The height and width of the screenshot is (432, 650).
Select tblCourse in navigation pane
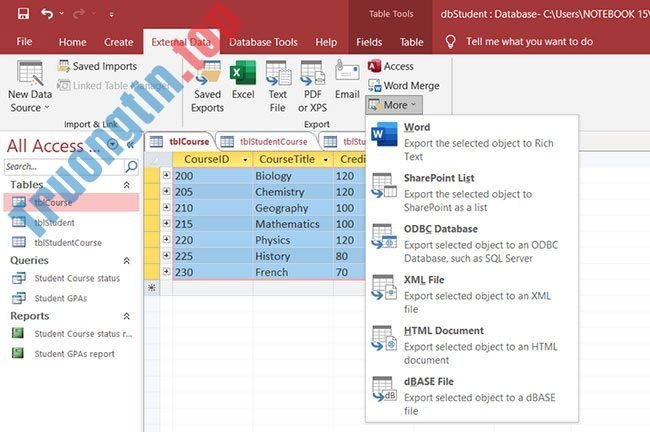[x=71, y=202]
